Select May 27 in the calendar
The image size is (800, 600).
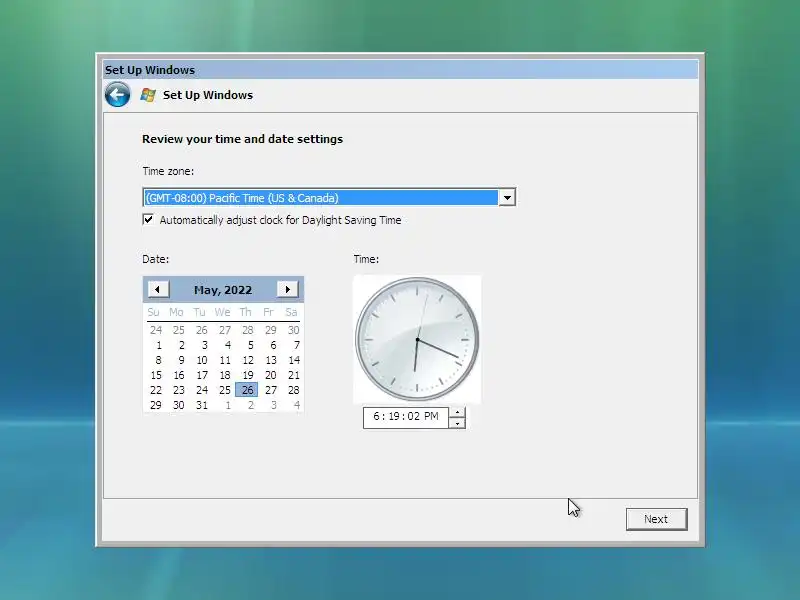[271, 390]
